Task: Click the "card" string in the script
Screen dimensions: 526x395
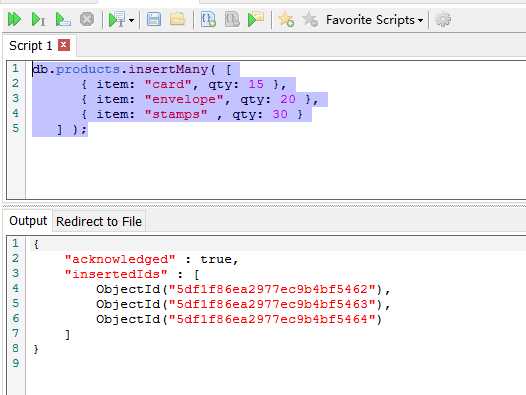Action: 169,84
